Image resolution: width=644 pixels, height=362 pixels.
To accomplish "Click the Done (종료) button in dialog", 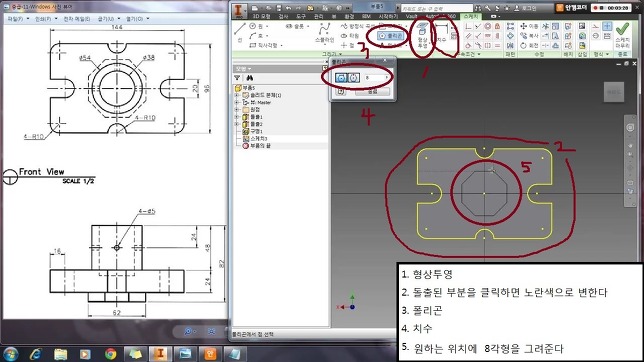I will coord(373,92).
